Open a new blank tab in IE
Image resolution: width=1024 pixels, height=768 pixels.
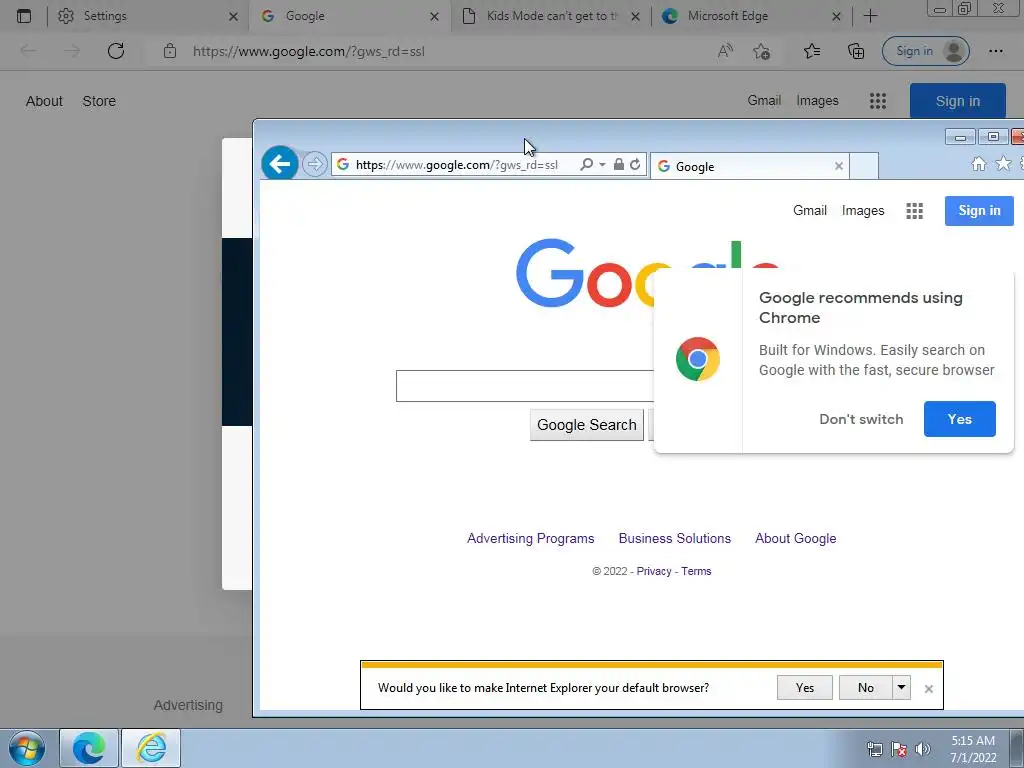(864, 166)
